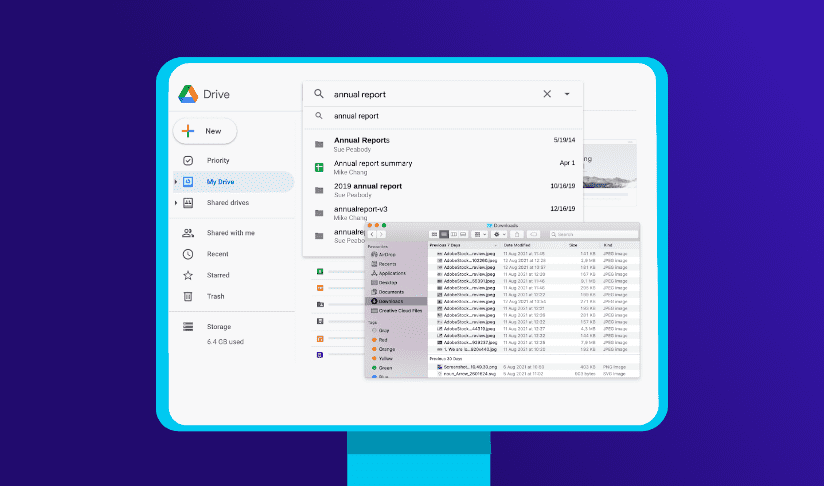Expand the Shared drives arrow
824x486 pixels.
[177, 203]
